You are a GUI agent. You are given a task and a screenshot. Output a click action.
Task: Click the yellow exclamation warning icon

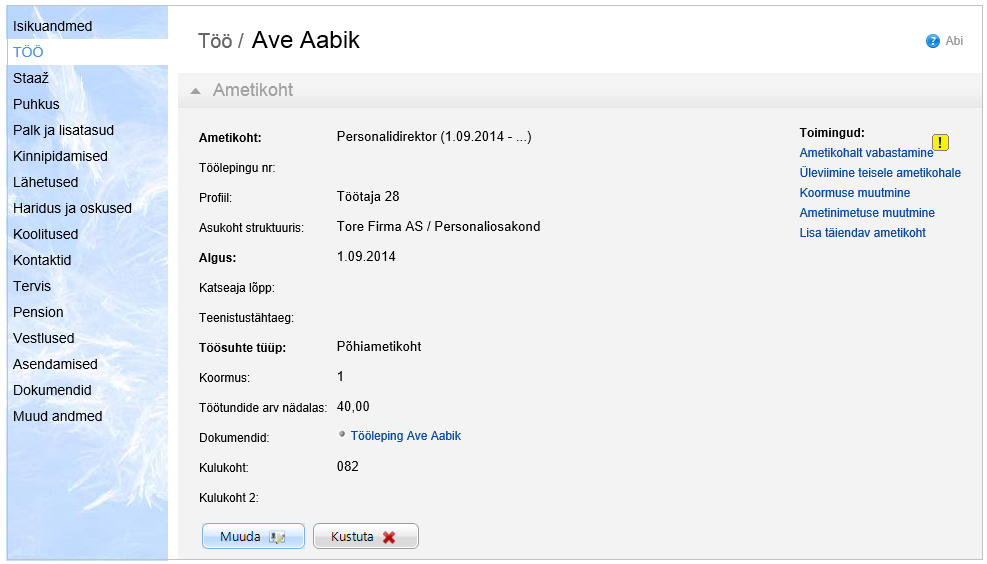point(941,142)
